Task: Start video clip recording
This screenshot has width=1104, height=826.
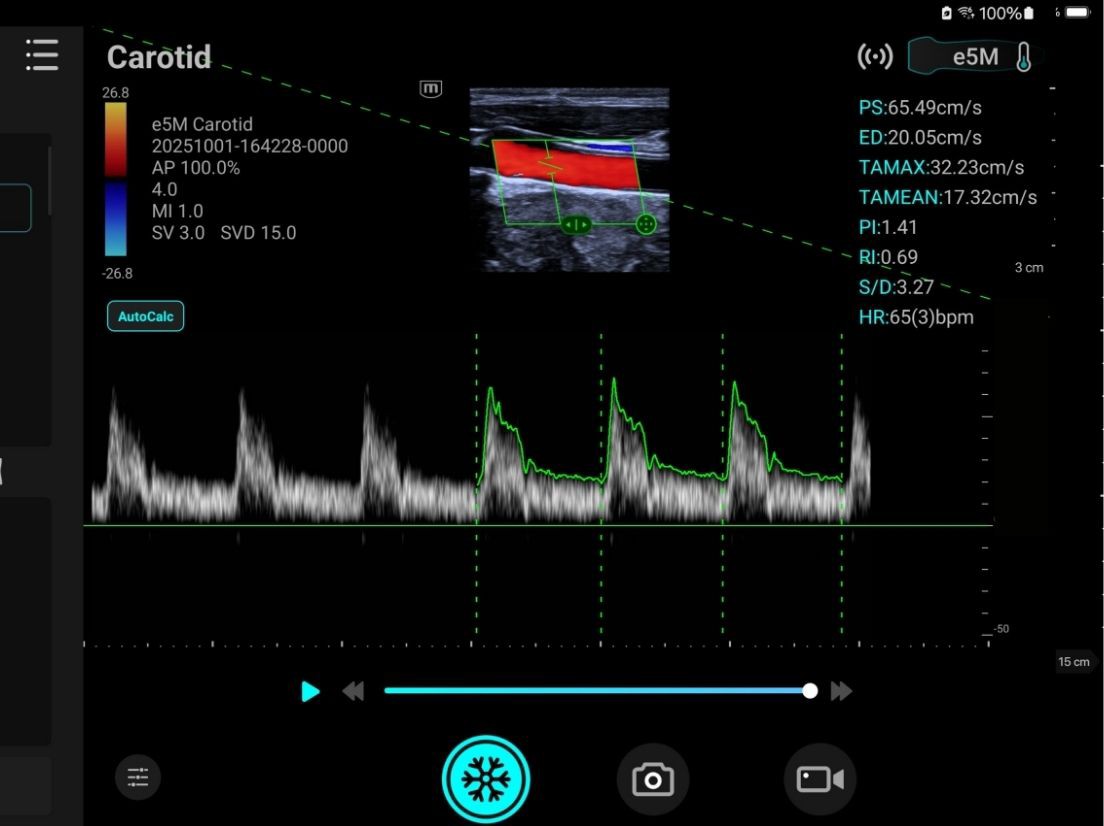Action: (820, 779)
